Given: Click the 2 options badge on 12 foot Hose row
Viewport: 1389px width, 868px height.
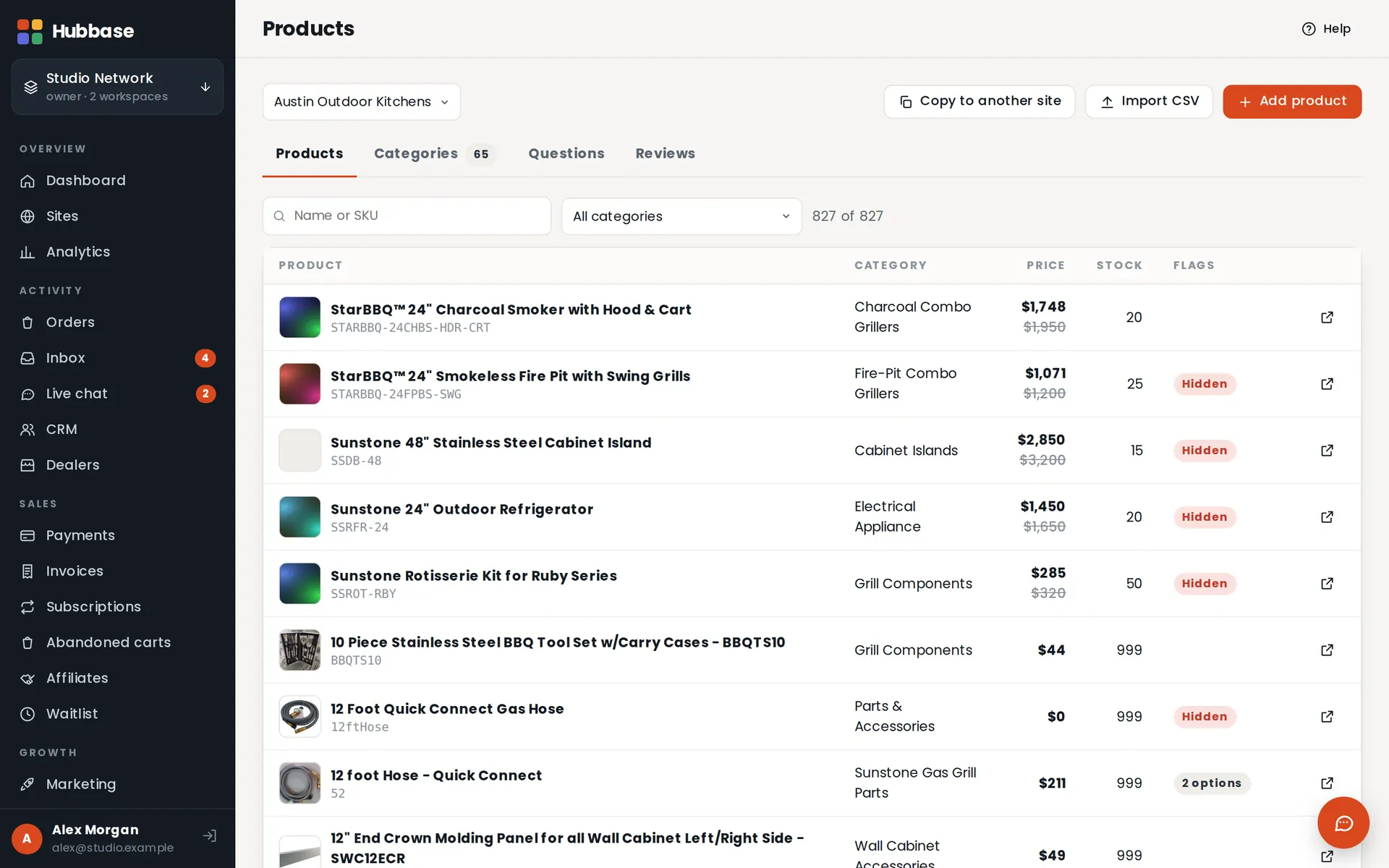Looking at the screenshot, I should (x=1211, y=783).
